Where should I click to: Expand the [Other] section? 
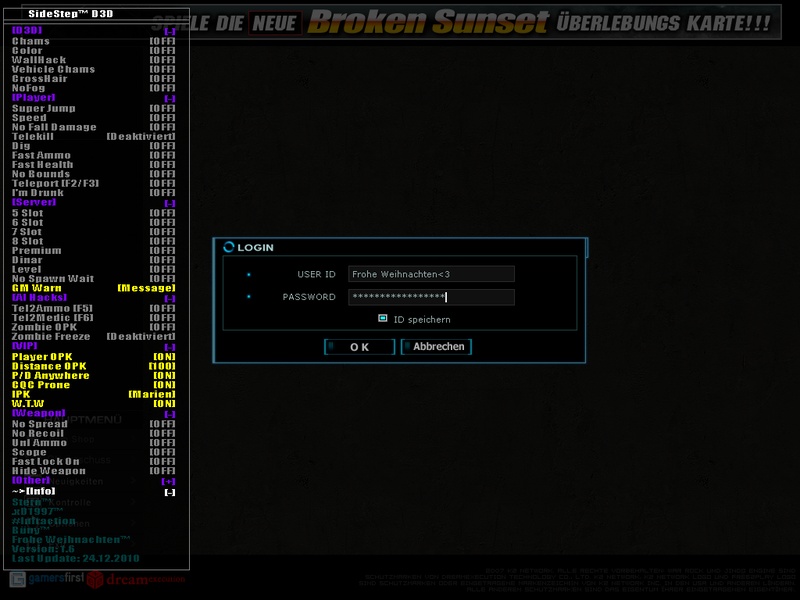coord(168,481)
